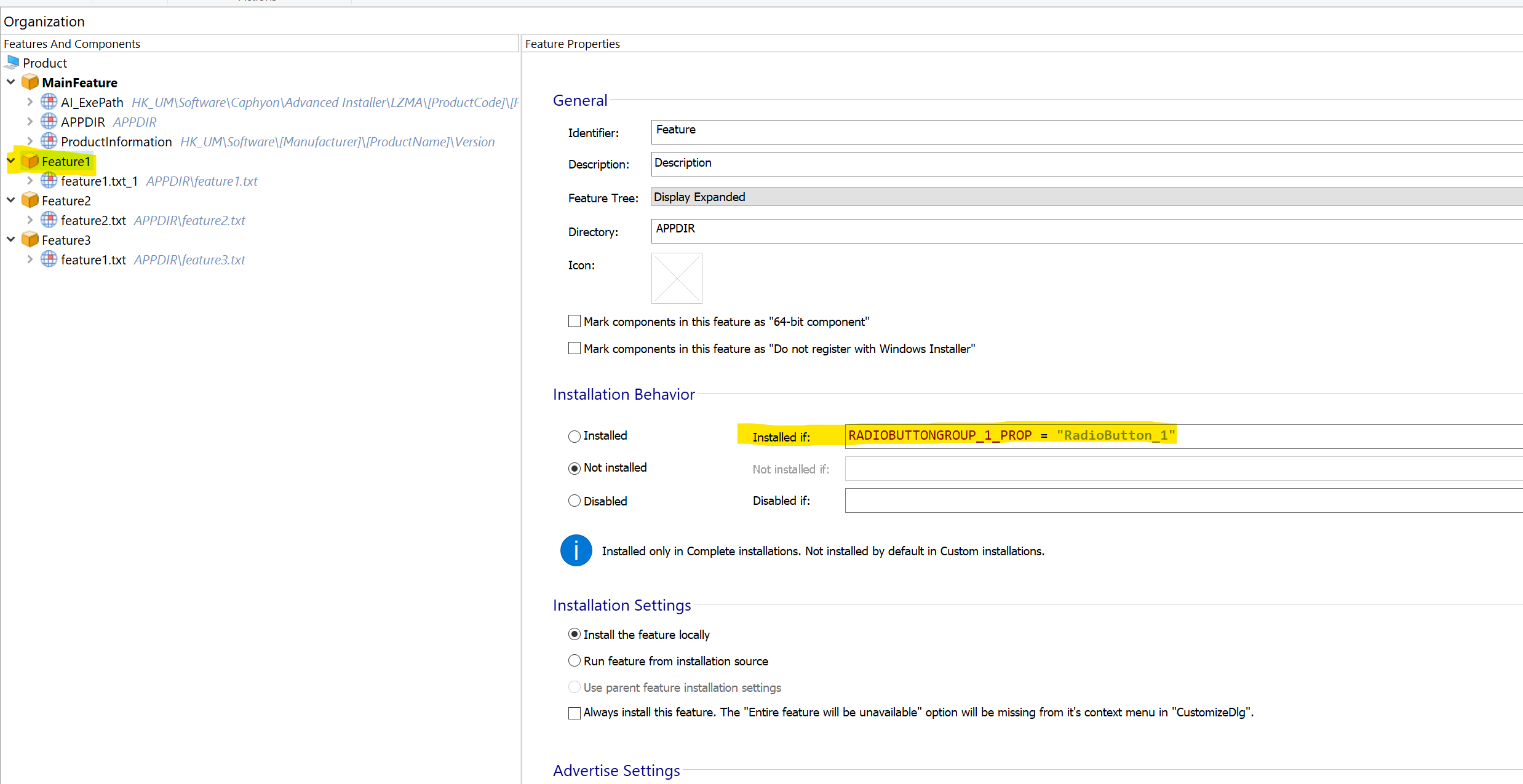This screenshot has height=784, width=1523.
Task: Click the feature1.txt component icon under Feature3
Action: coord(49,259)
